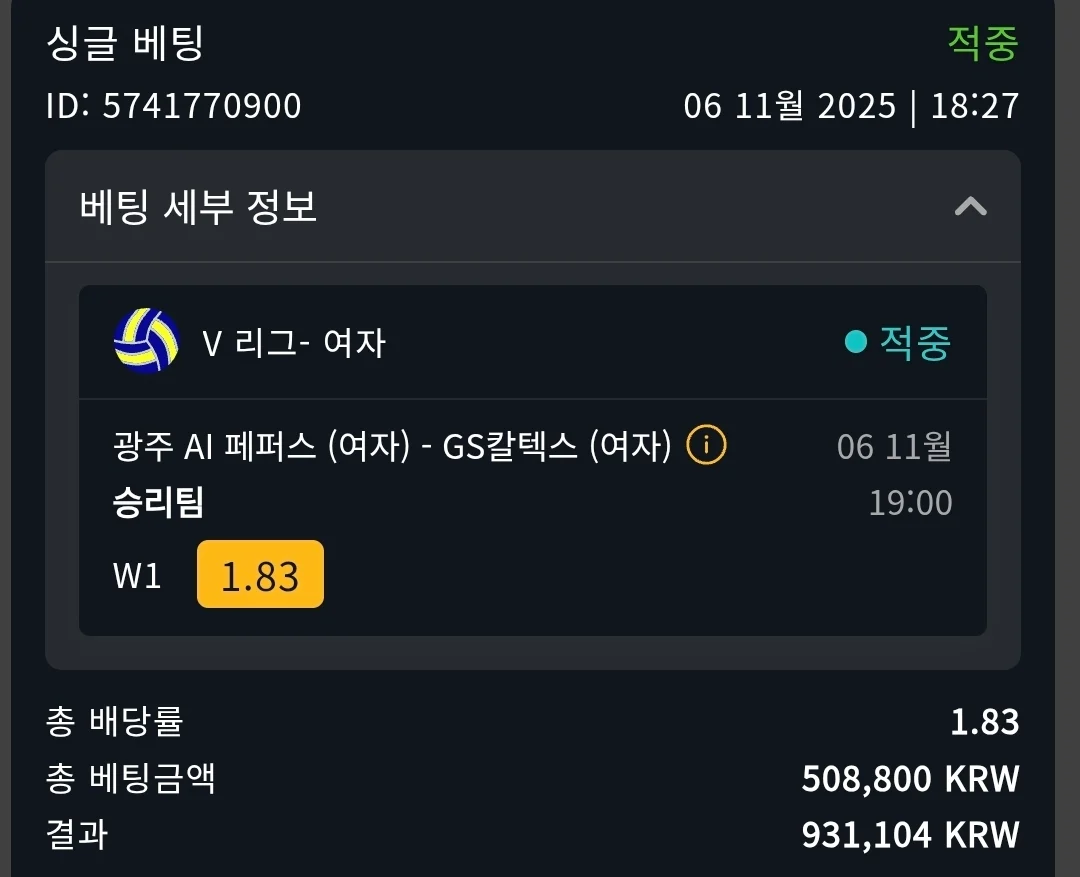
Task: Open the match info circle icon
Action: pyautogui.click(x=706, y=445)
